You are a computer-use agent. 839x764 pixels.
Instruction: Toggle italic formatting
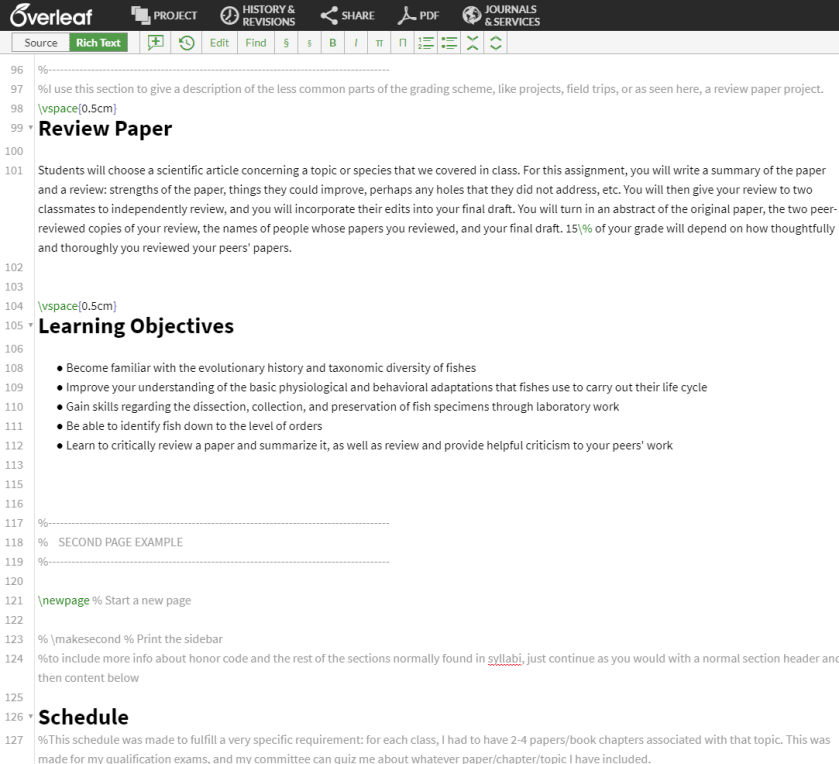click(355, 43)
